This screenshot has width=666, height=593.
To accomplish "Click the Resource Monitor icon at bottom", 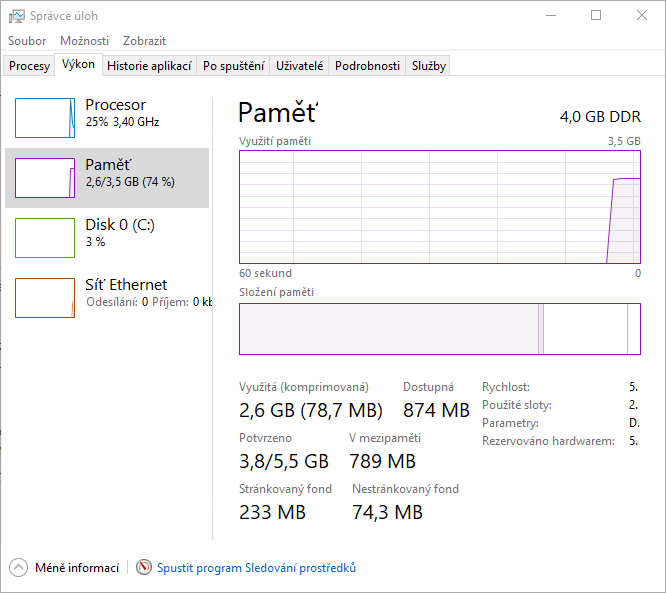I will pos(144,567).
